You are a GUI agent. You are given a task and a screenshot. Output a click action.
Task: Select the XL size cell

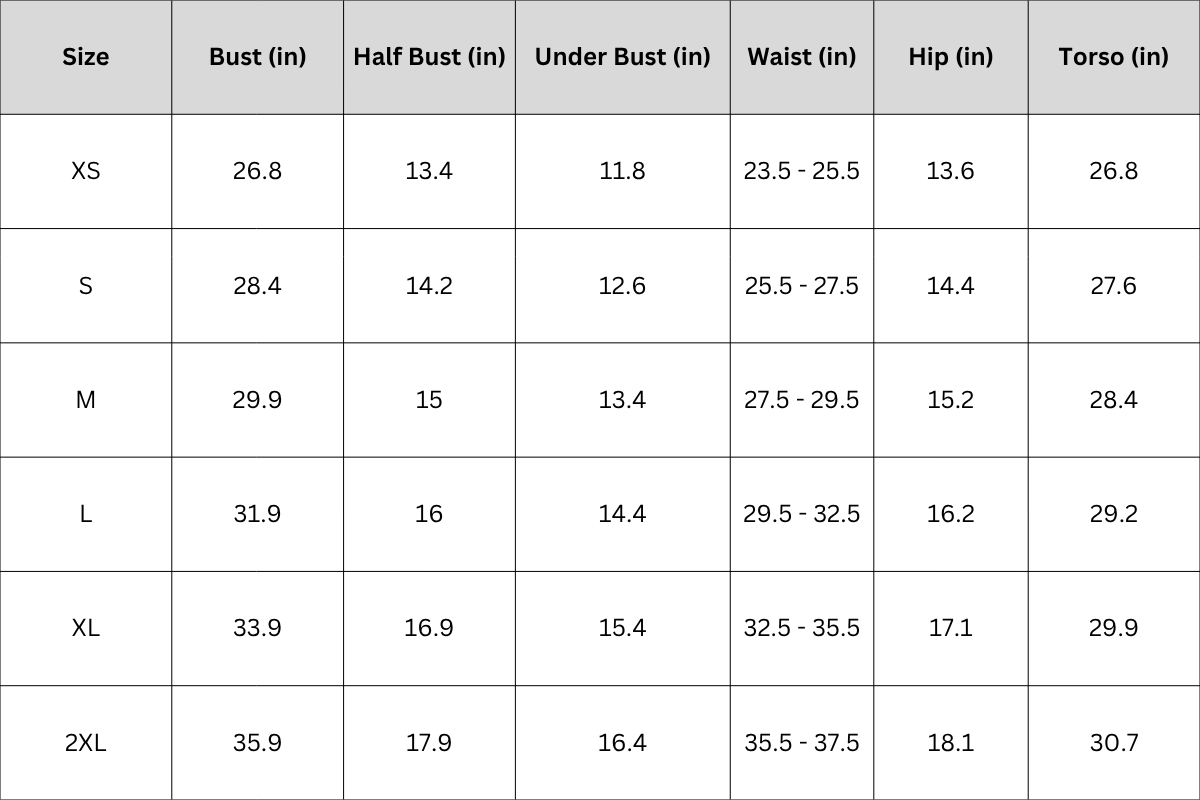[x=86, y=628]
